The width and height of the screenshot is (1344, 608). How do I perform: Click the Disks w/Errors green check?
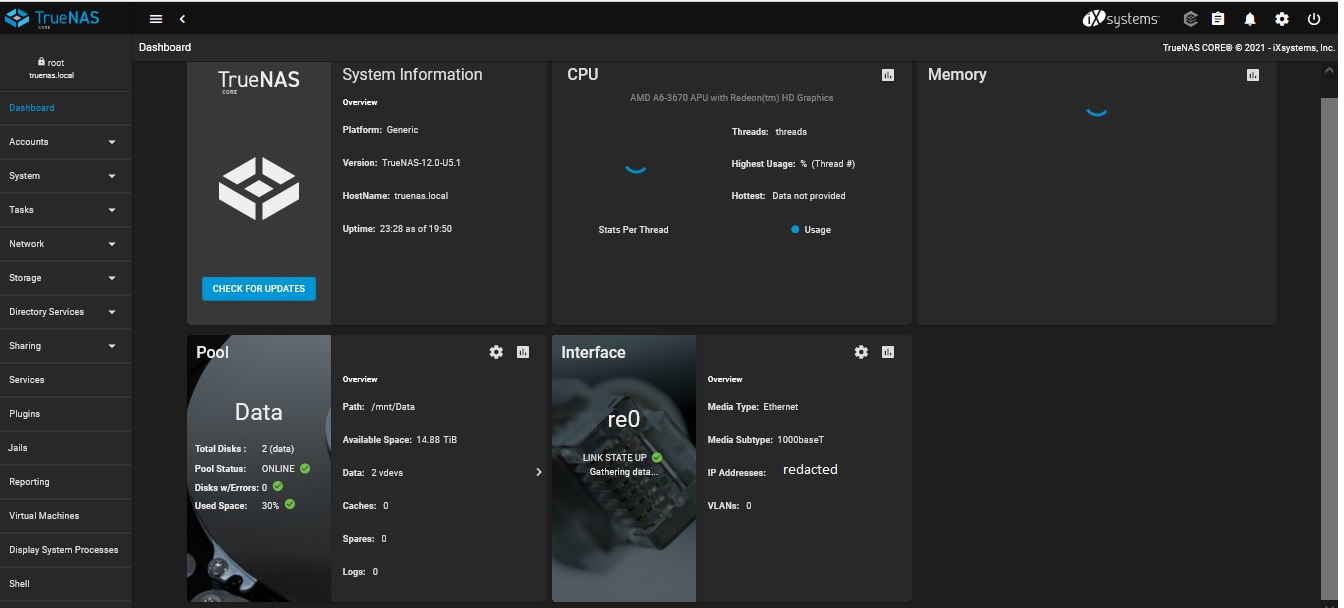click(278, 486)
